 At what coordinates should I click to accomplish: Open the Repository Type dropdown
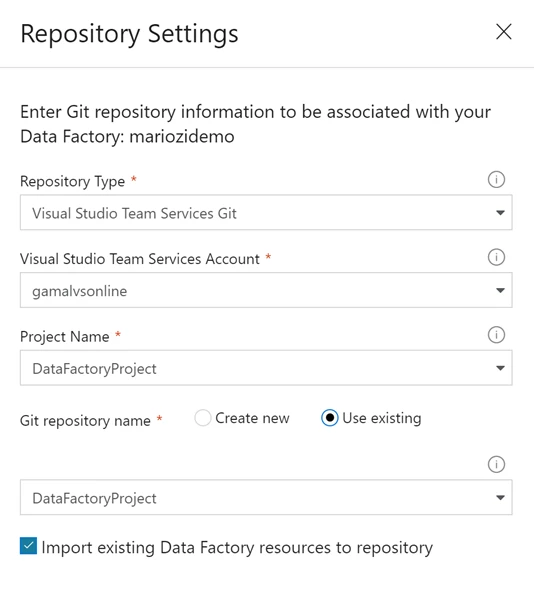pos(266,212)
